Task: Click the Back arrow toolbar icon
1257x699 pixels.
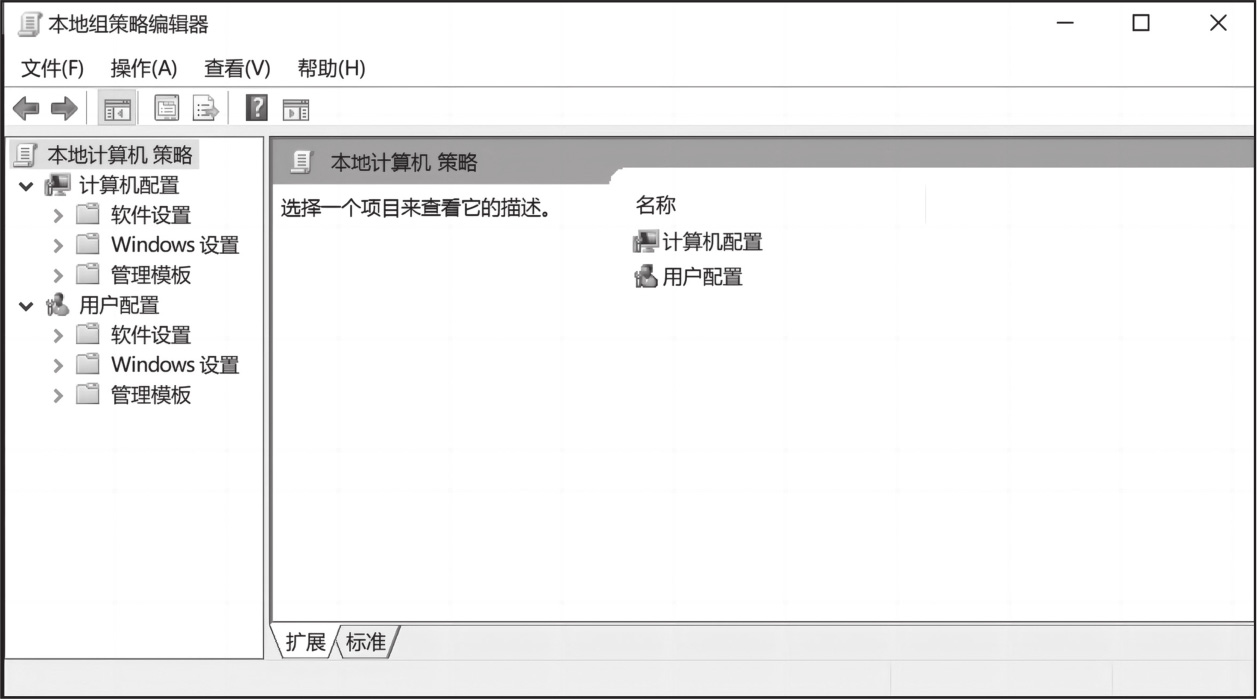Action: click(26, 108)
